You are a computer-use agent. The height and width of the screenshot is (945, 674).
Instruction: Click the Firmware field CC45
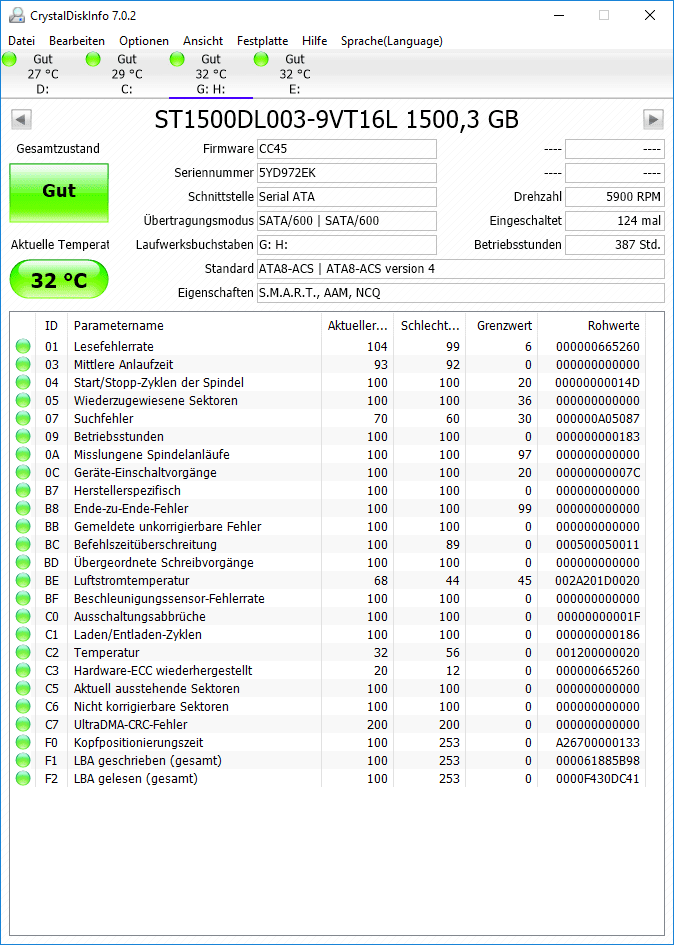[x=347, y=149]
